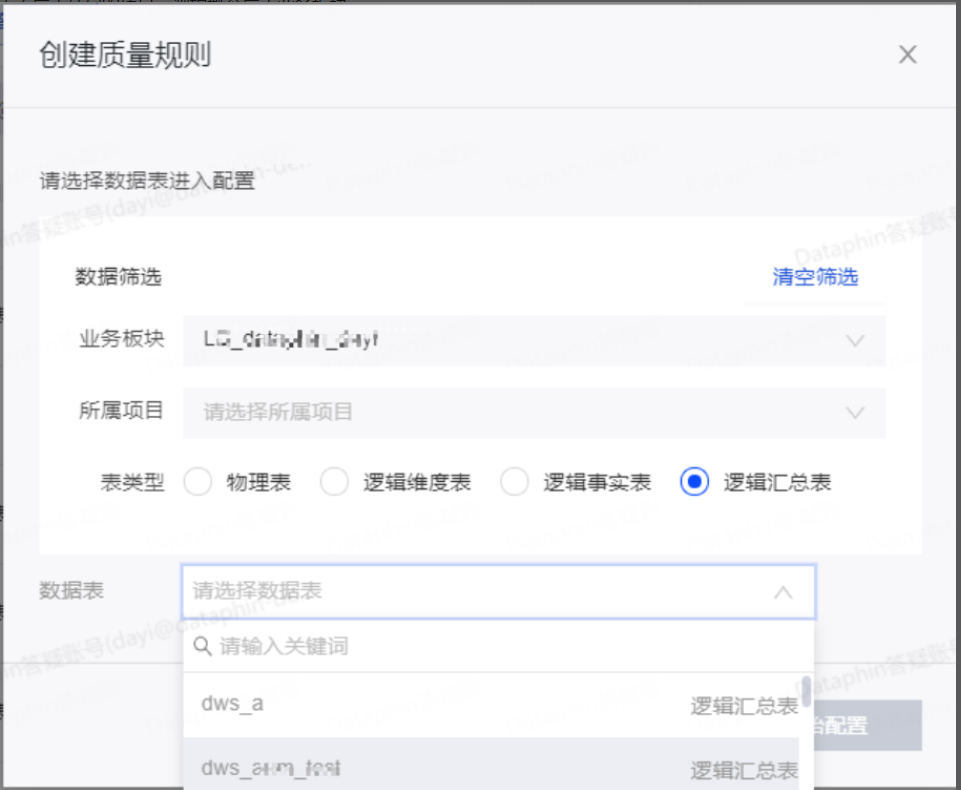Image resolution: width=961 pixels, height=790 pixels.
Task: Select the 物理表 radio button
Action: (x=198, y=483)
